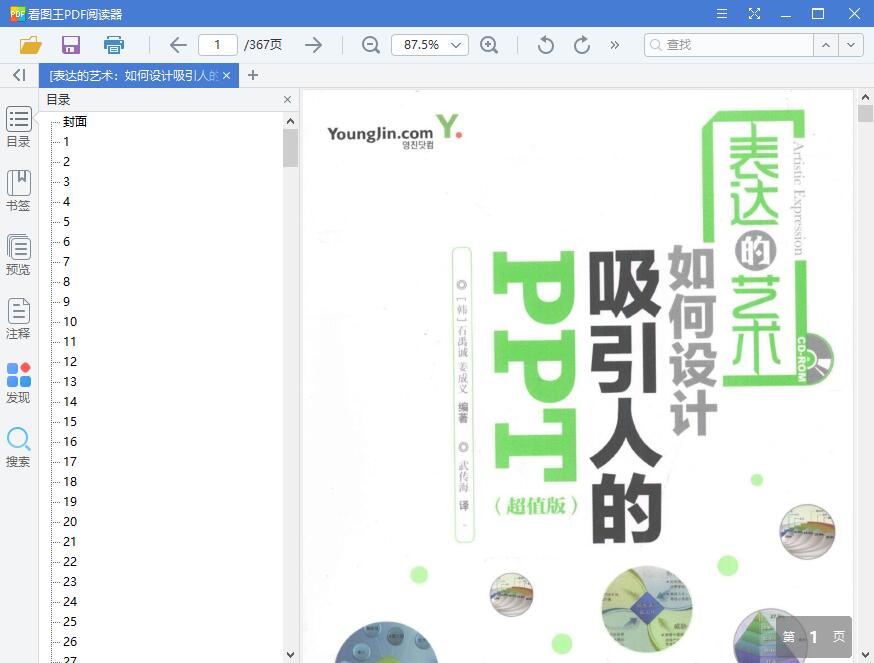Select outline entry 24
The height and width of the screenshot is (663, 874).
coord(70,602)
